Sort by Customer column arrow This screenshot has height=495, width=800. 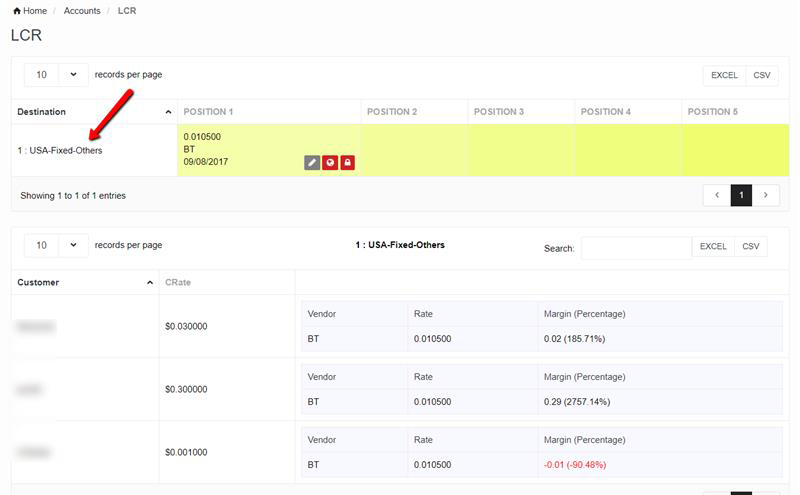coord(150,283)
